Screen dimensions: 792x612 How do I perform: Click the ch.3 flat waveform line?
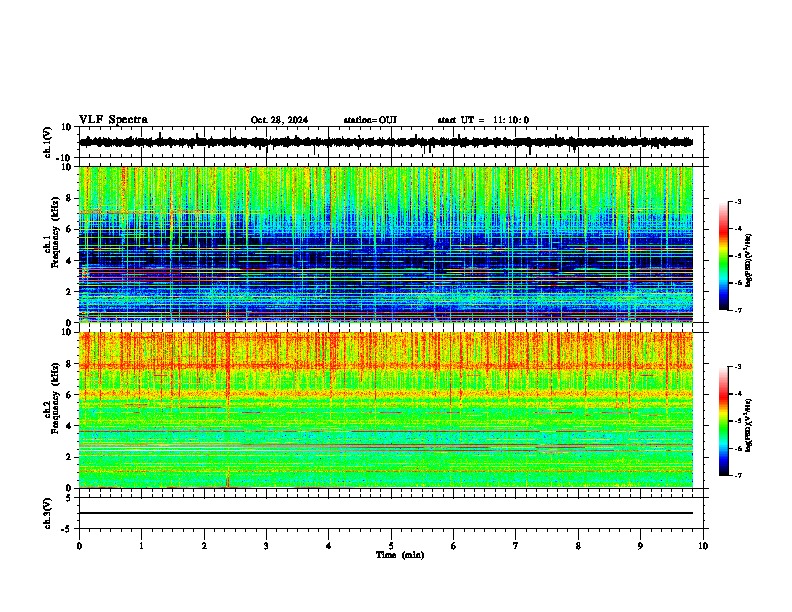pyautogui.click(x=386, y=513)
